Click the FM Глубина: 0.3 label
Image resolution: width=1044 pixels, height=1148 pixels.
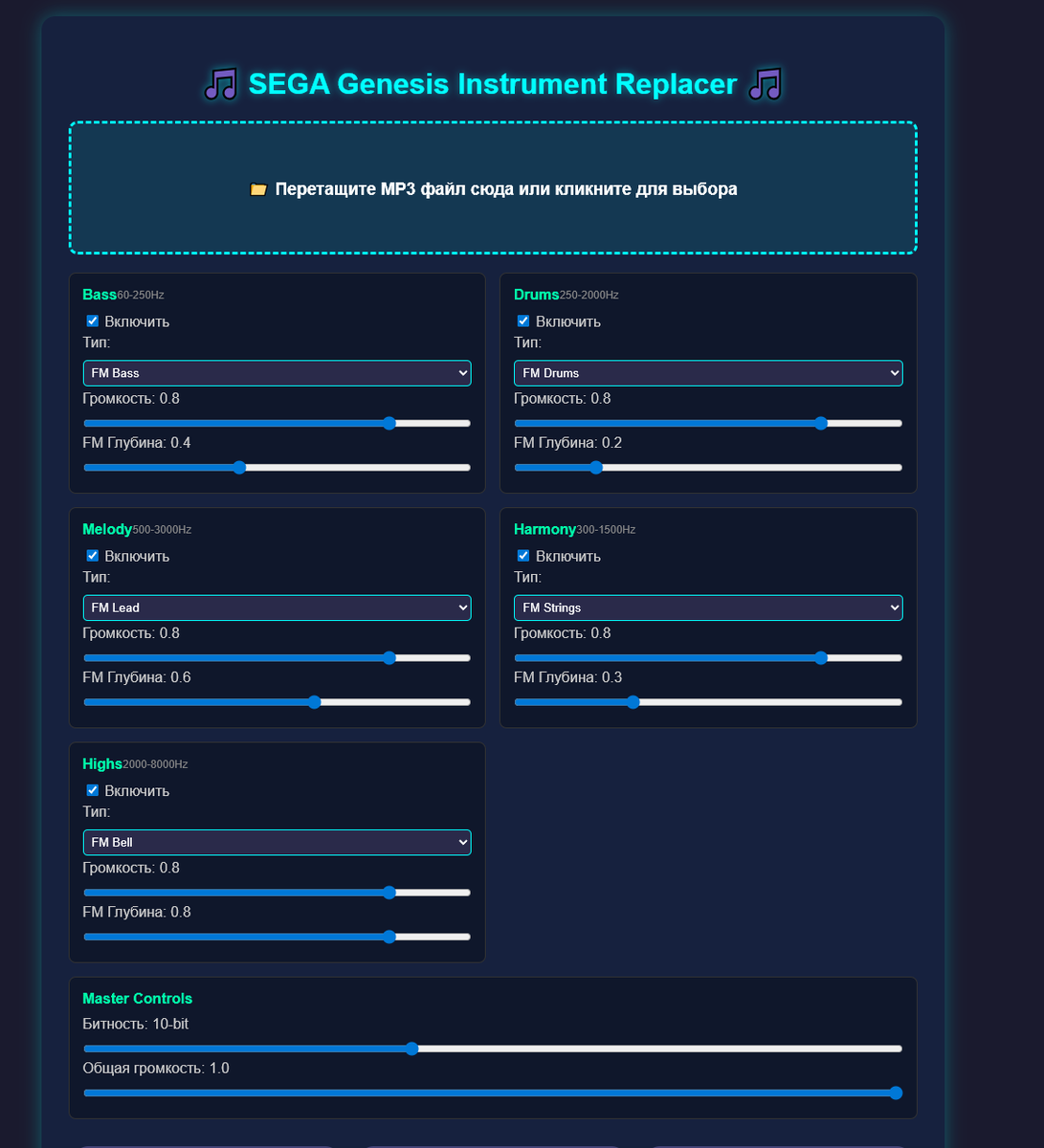[567, 677]
